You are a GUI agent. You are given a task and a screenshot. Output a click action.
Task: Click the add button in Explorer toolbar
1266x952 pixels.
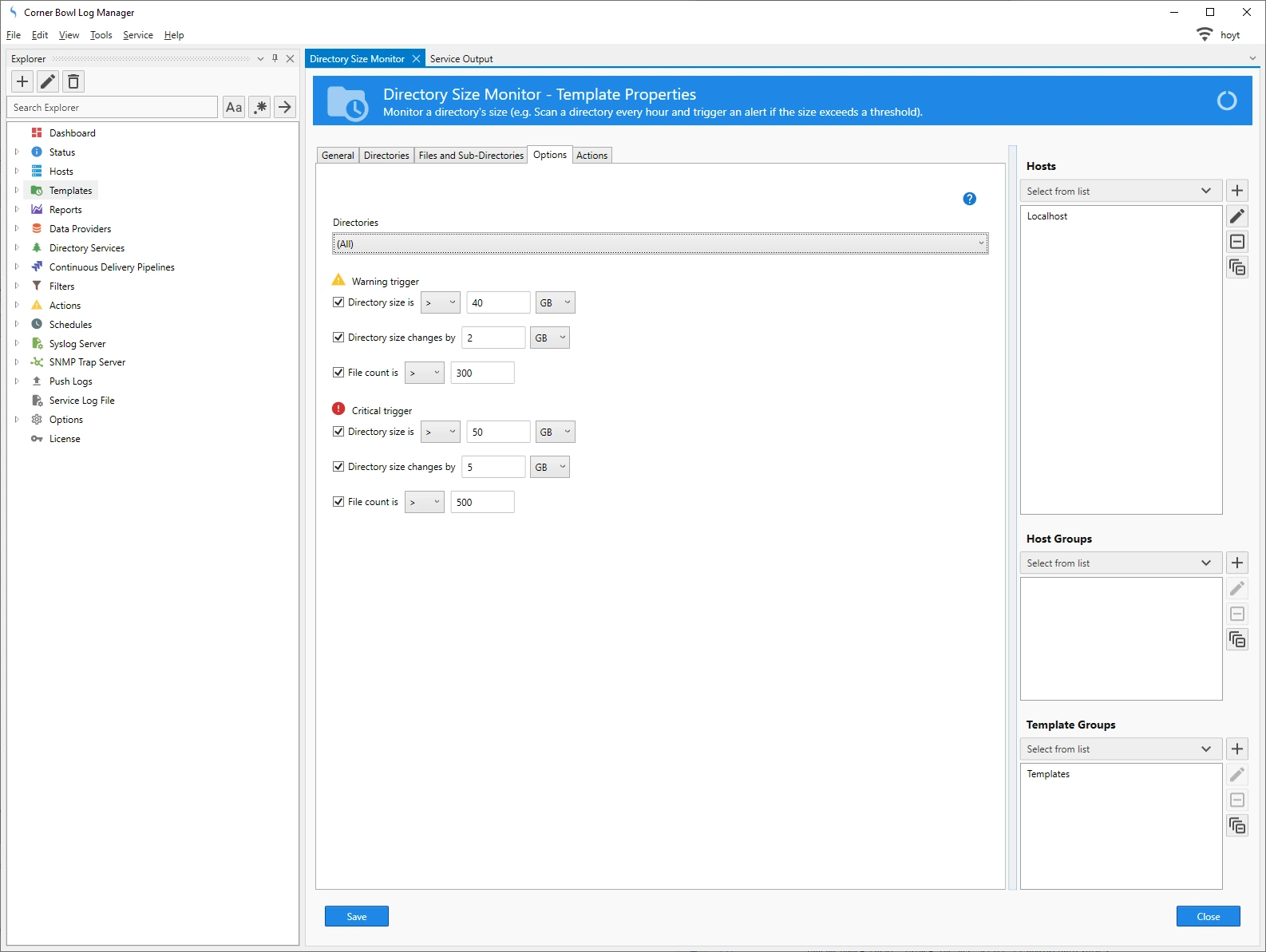click(22, 81)
